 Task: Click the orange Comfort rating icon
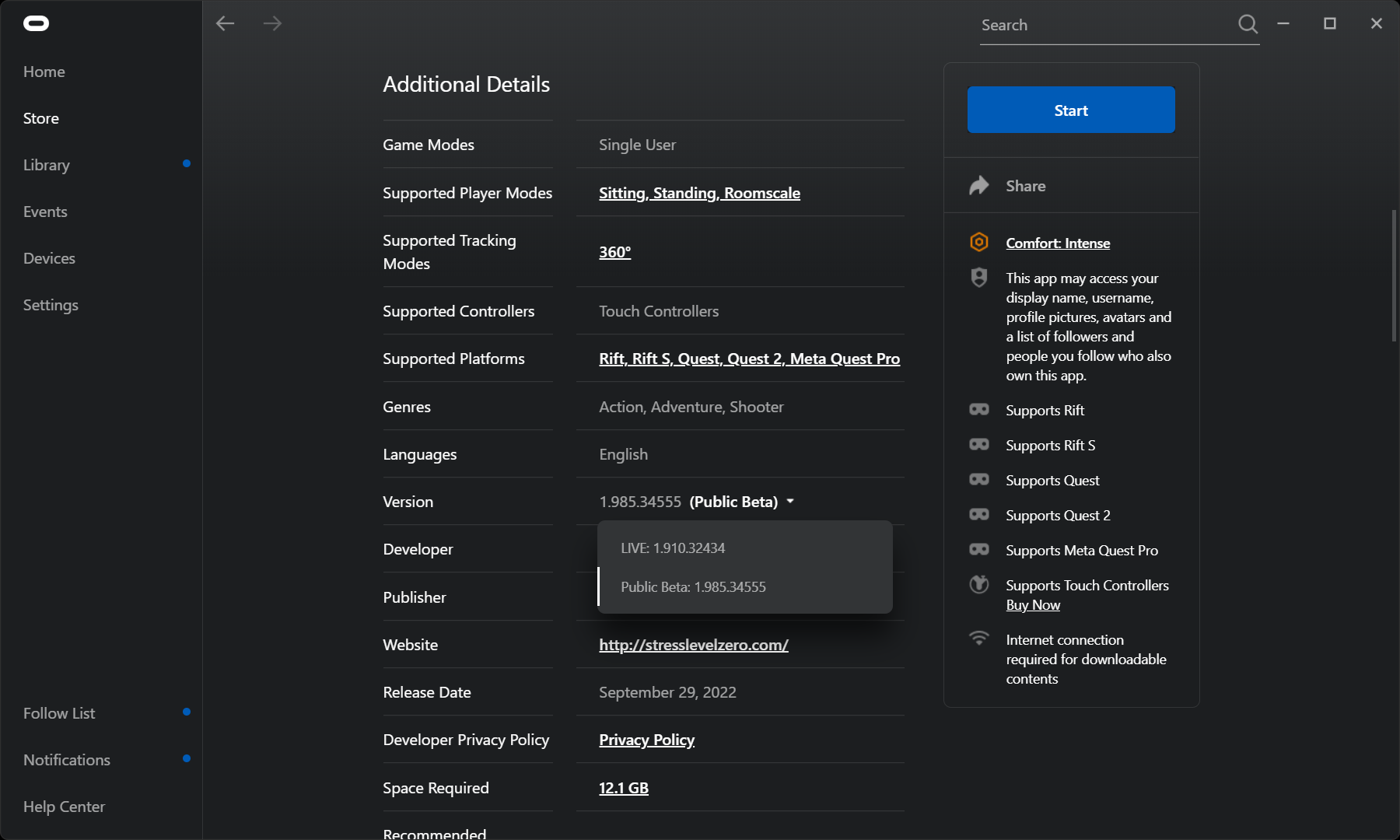click(x=979, y=243)
